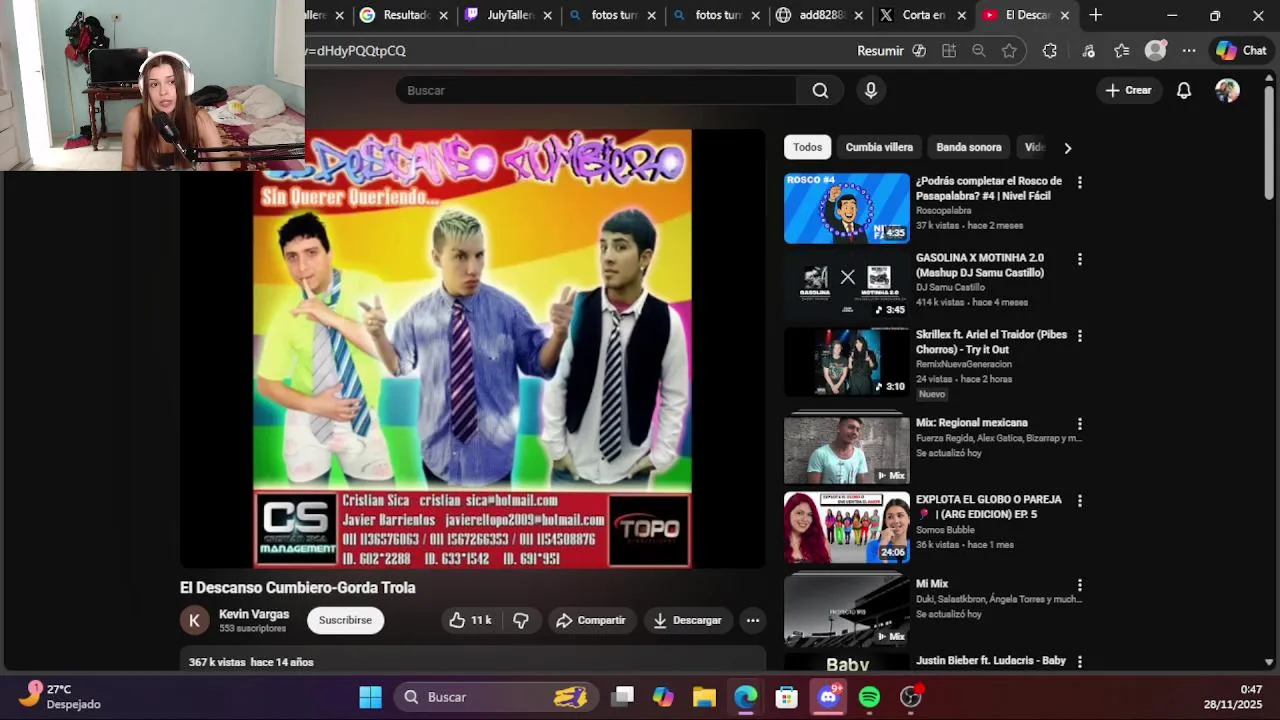This screenshot has height=720, width=1280.
Task: Open options menu for Justin Bieber Baby video
Action: 1079,661
